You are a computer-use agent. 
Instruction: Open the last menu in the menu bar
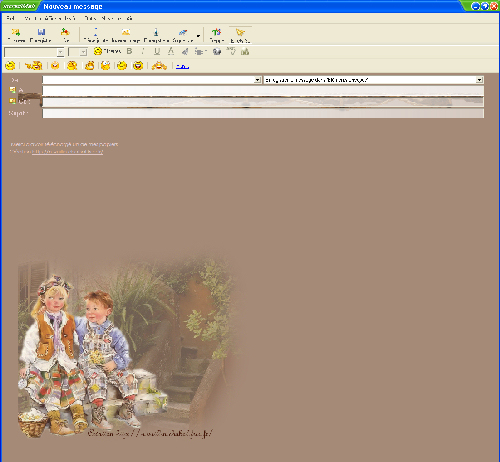[130, 18]
